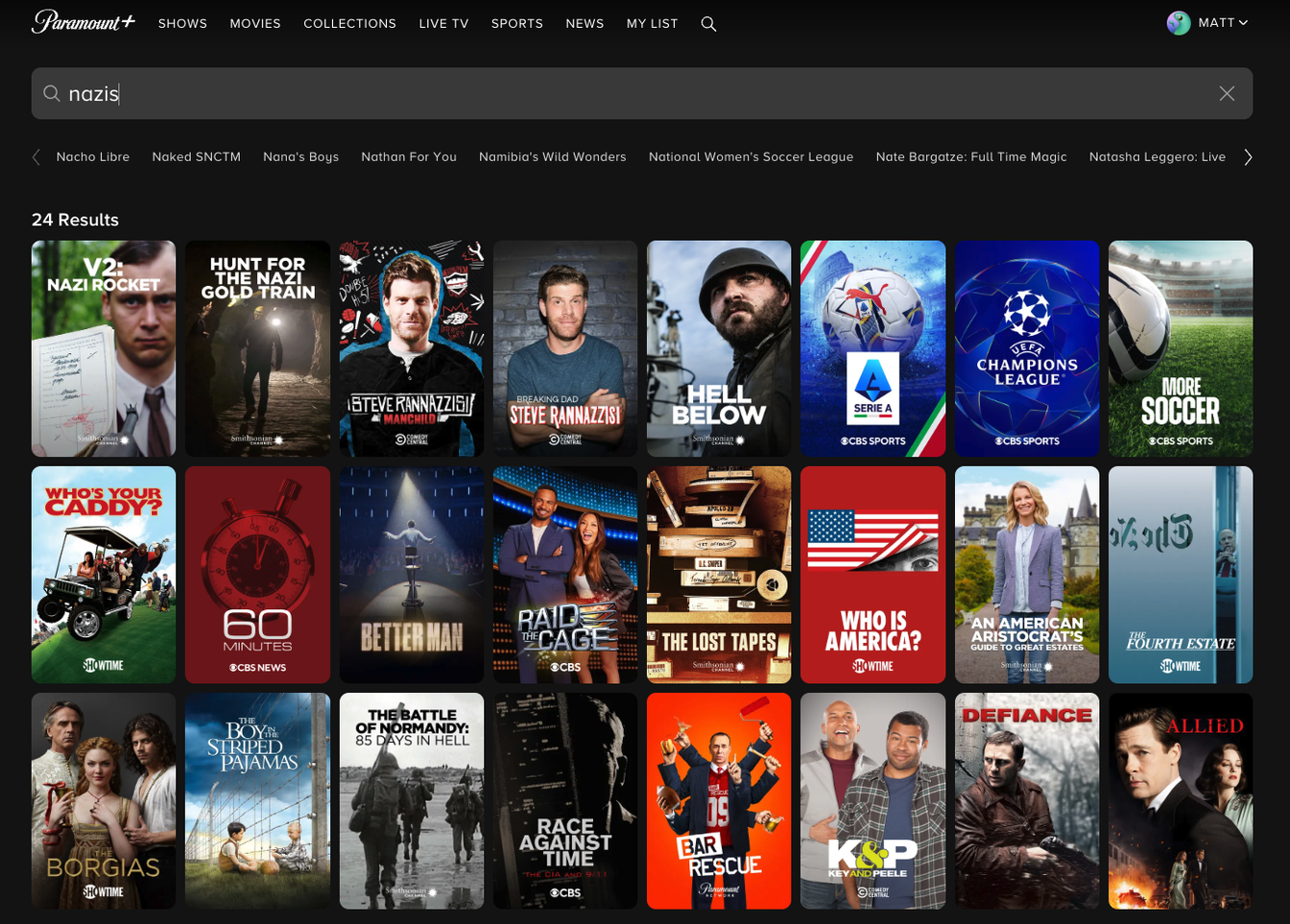Open the Key and Peele poster
1290x924 pixels.
click(x=872, y=801)
